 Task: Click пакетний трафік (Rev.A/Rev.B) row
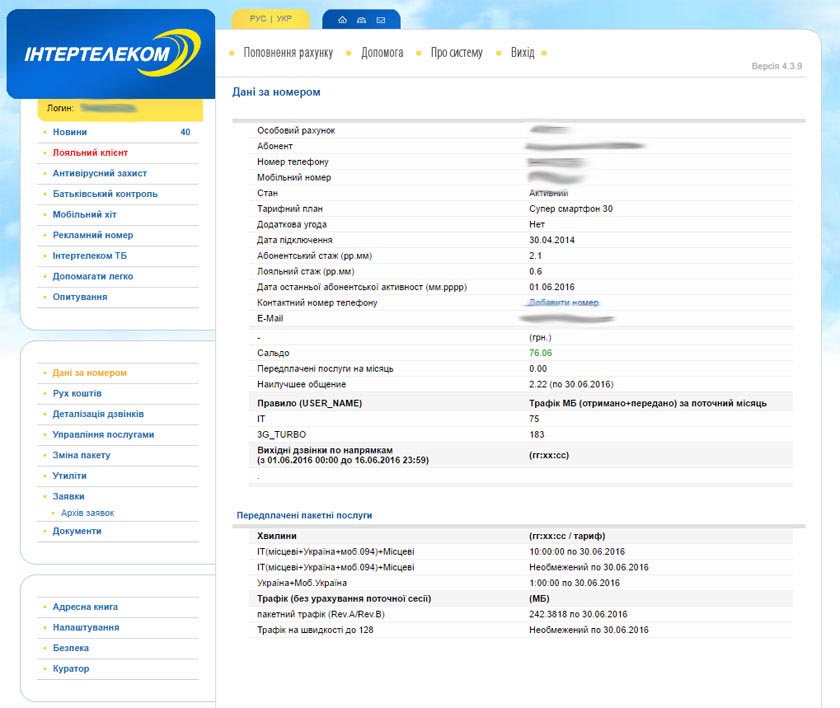(x=521, y=614)
